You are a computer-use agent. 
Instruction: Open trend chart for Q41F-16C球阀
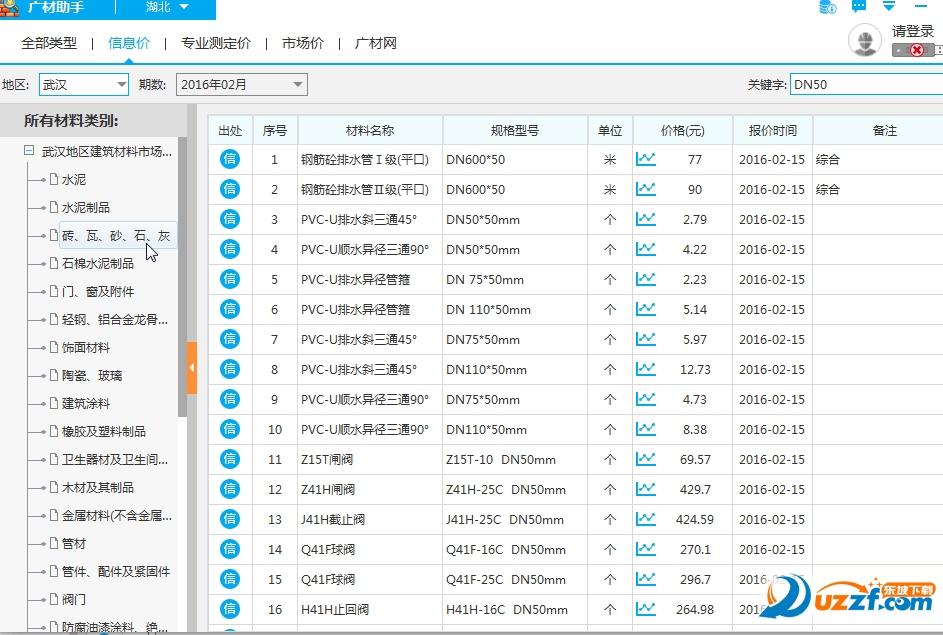pos(645,549)
